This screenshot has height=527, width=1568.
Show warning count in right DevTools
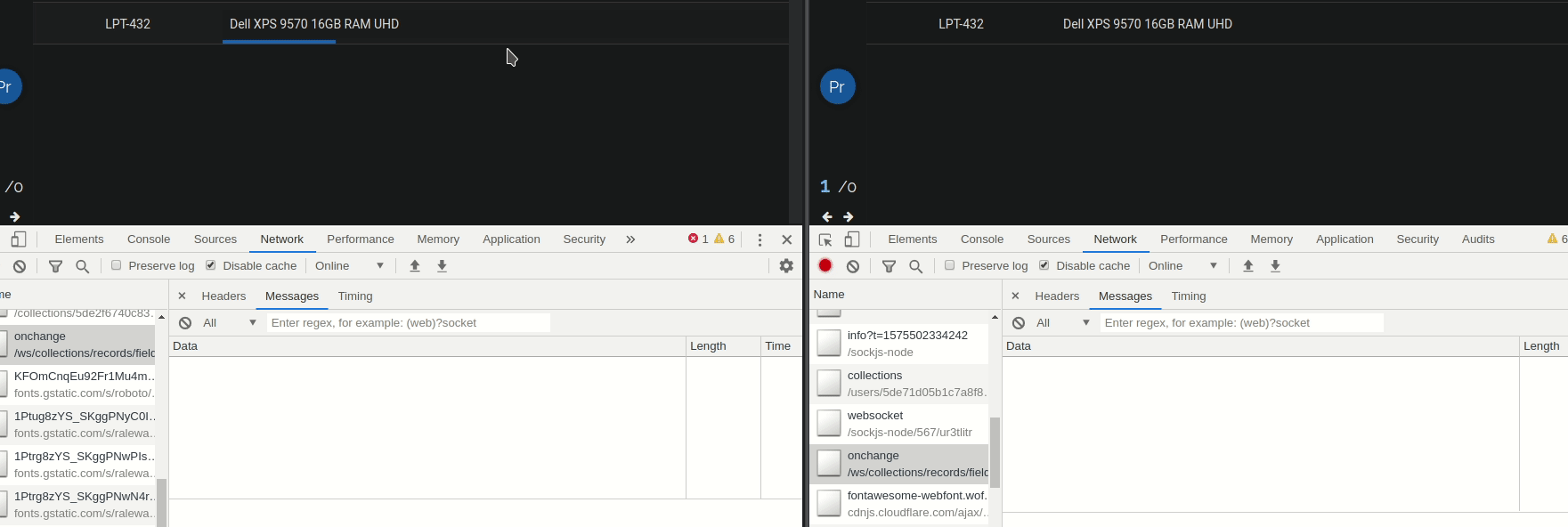pyautogui.click(x=1557, y=239)
